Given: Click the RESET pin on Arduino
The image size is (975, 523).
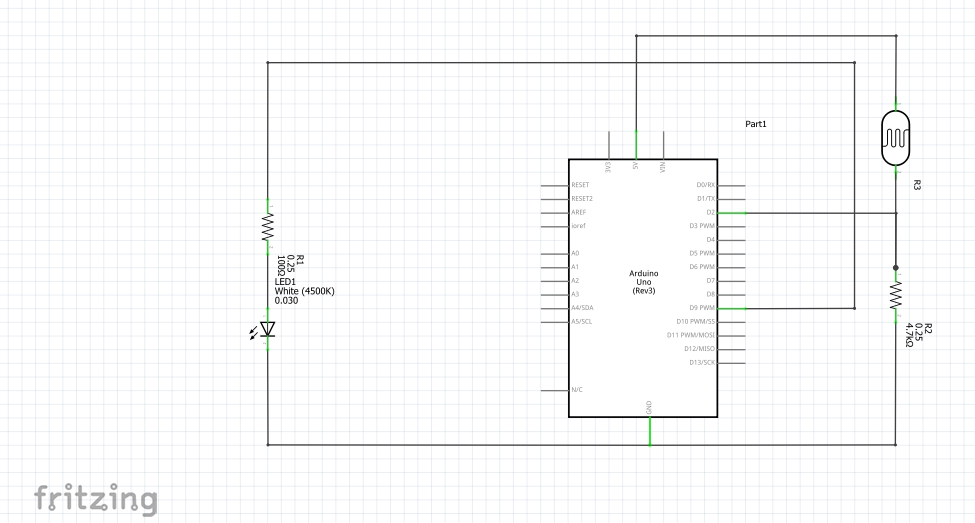Looking at the screenshot, I should point(555,185).
